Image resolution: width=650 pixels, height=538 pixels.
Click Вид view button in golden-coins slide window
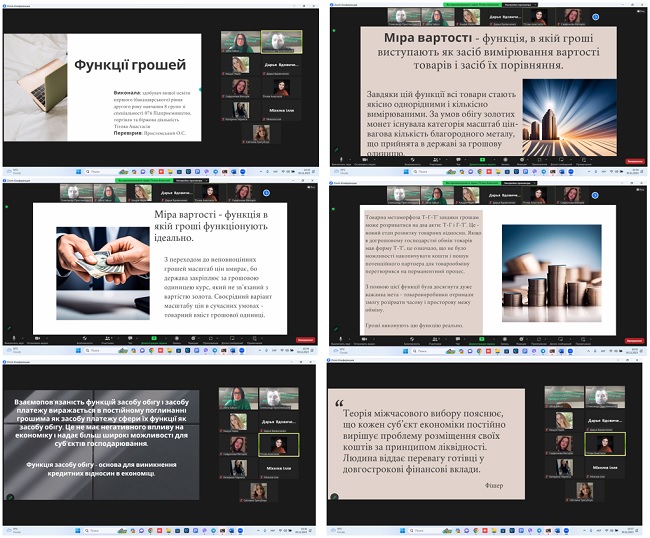(642, 11)
